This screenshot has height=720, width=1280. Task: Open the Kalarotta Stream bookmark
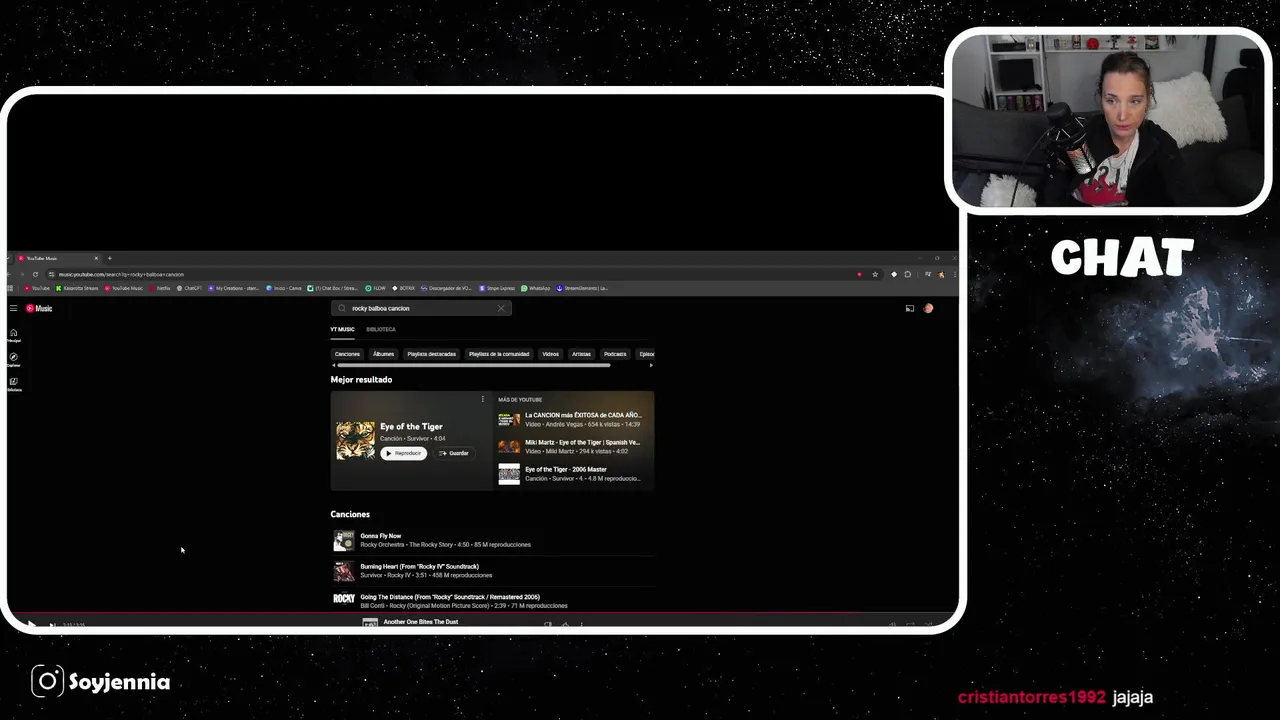(x=77, y=288)
